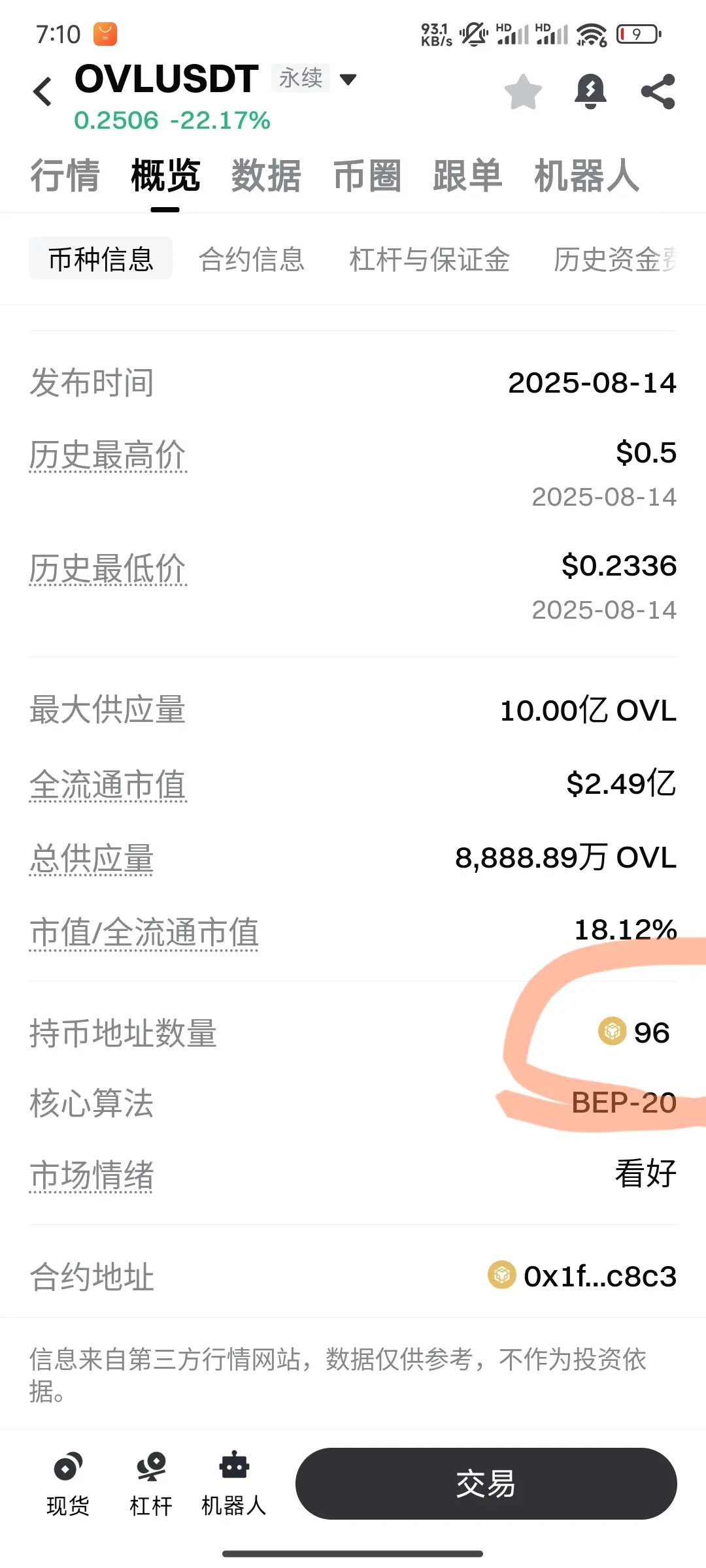Tap the BNB chain icon beside 96
The width and height of the screenshot is (706, 1568).
pos(613,1031)
